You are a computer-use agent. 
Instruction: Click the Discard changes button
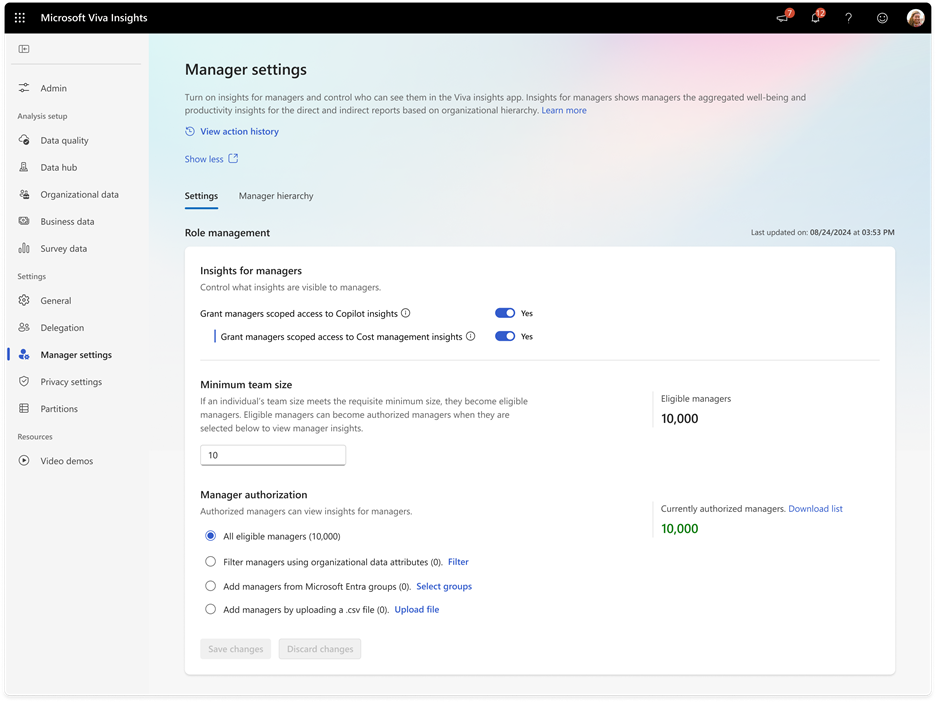point(320,649)
